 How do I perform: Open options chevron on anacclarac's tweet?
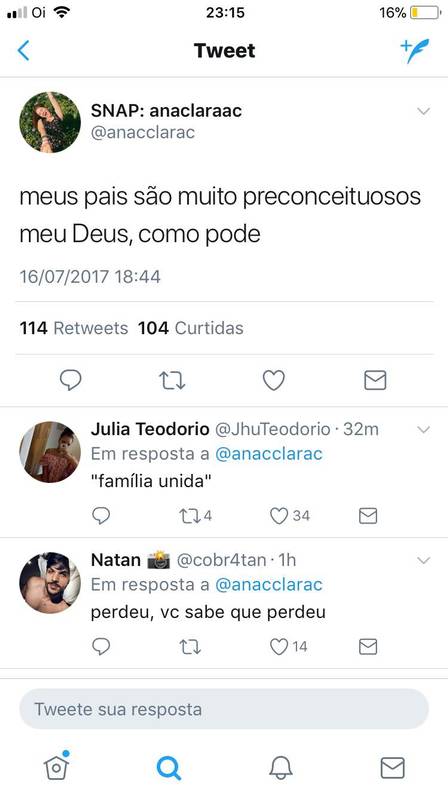tap(424, 111)
